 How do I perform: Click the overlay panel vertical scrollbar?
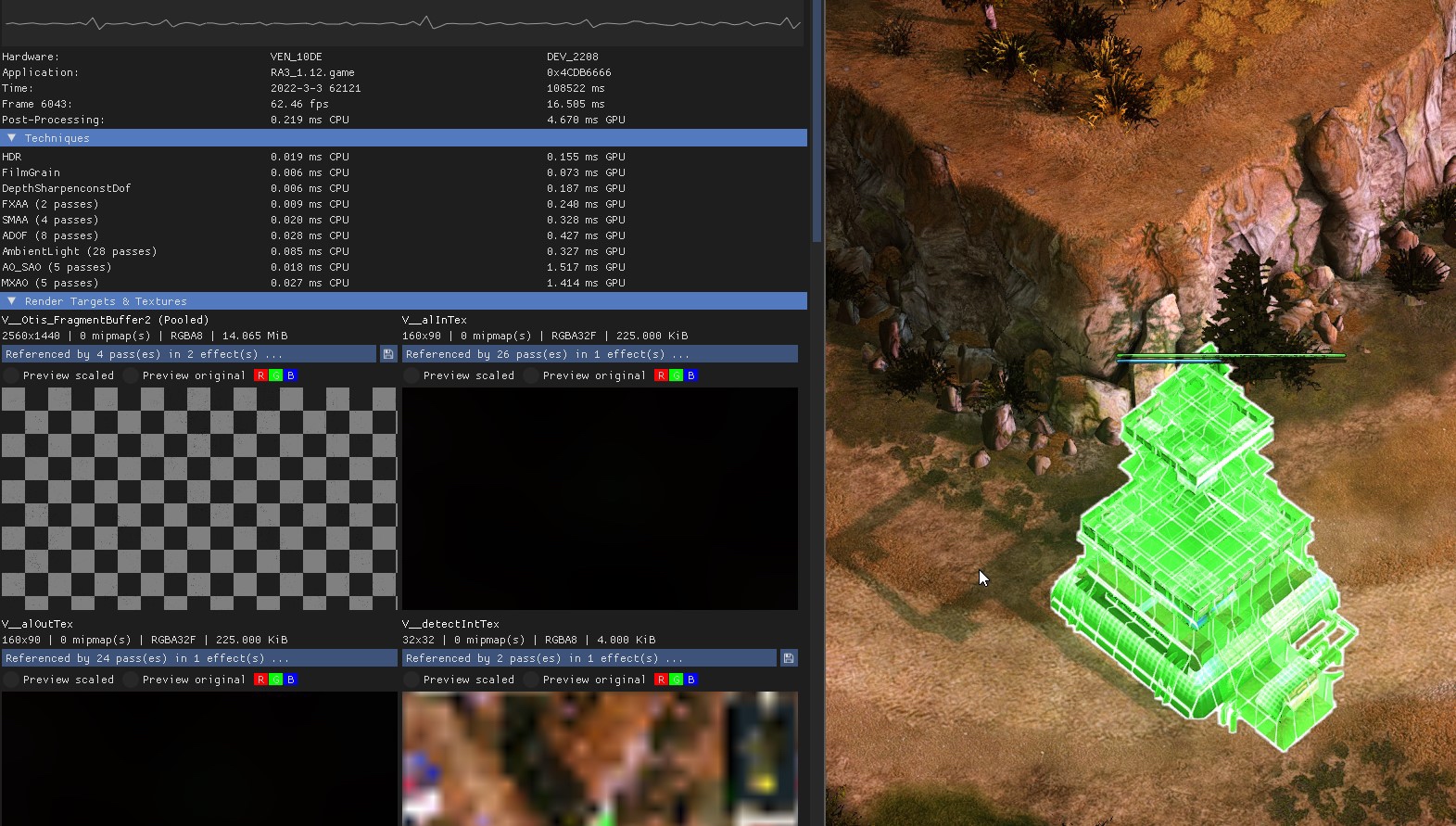(817, 121)
